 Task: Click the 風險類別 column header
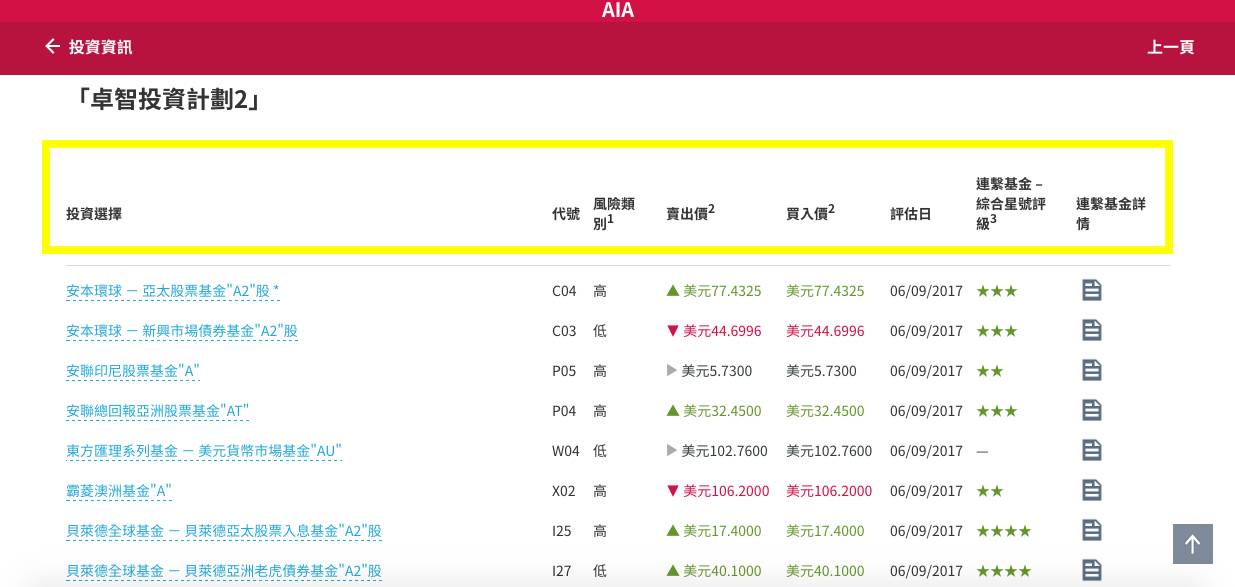tap(613, 213)
